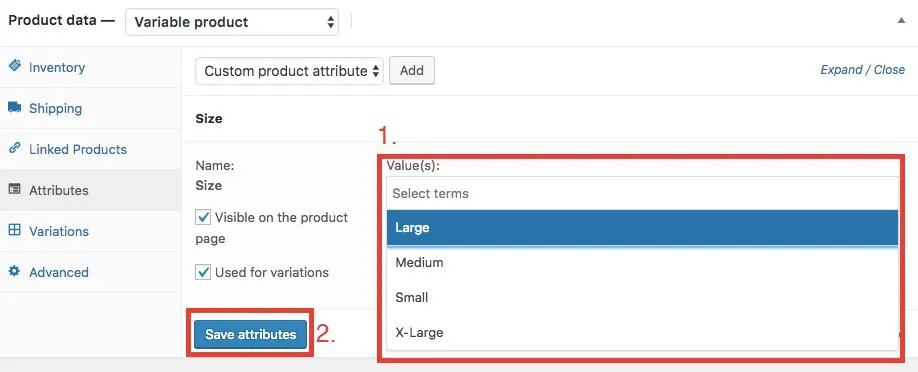Click the Inventory tag icon

pyautogui.click(x=15, y=66)
